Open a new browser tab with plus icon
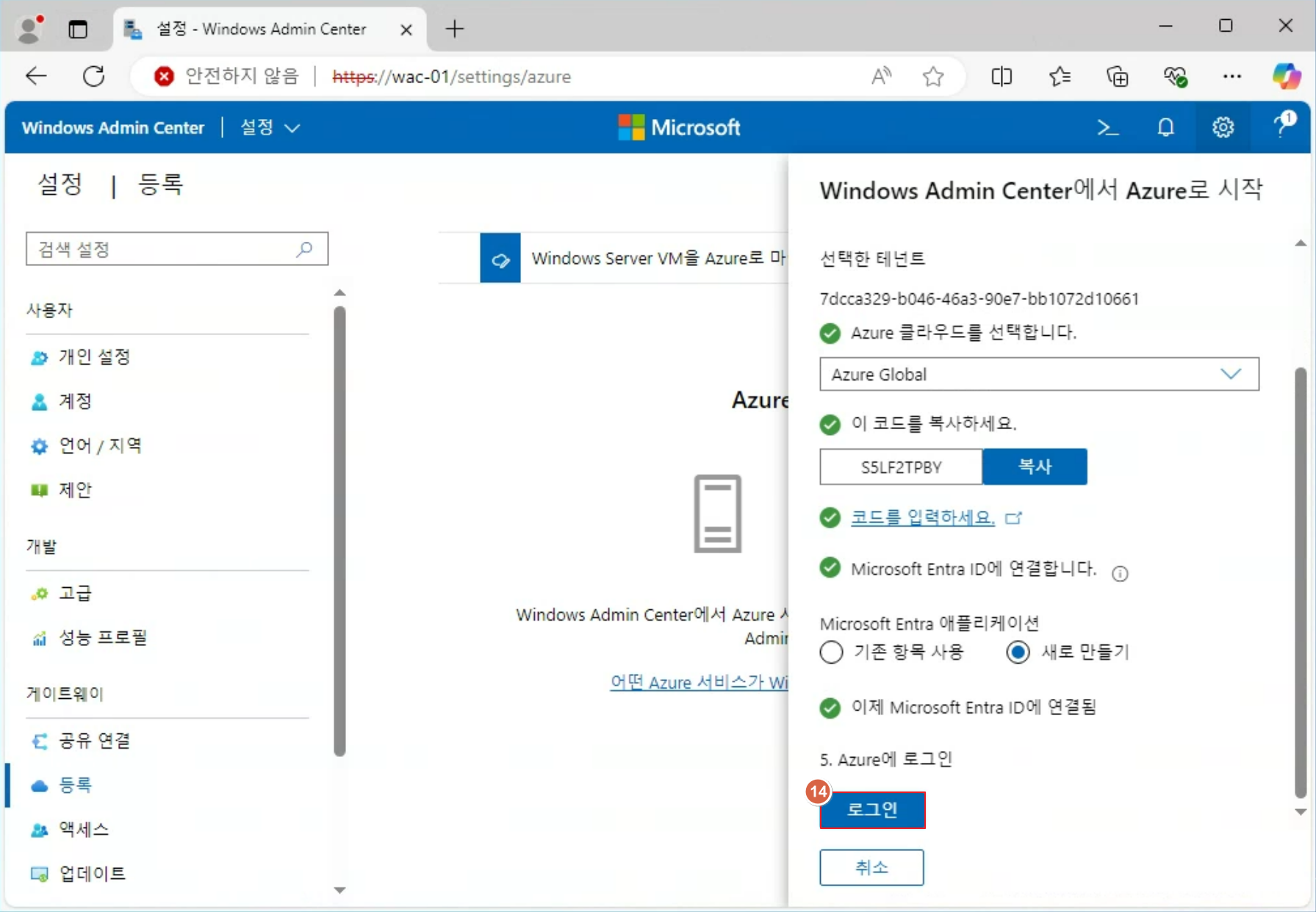This screenshot has height=912, width=1316. [455, 29]
